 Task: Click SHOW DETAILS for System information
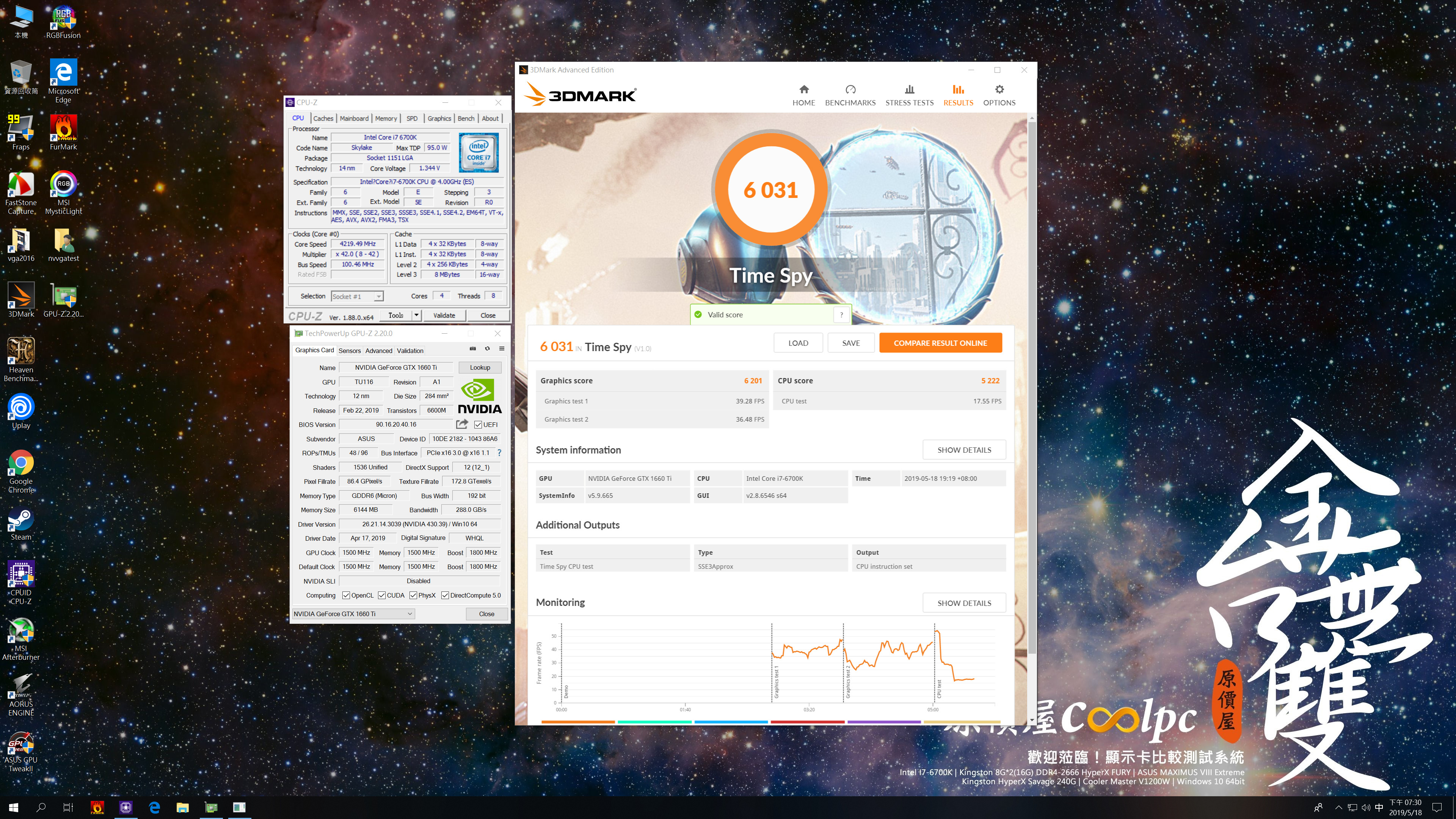(964, 450)
